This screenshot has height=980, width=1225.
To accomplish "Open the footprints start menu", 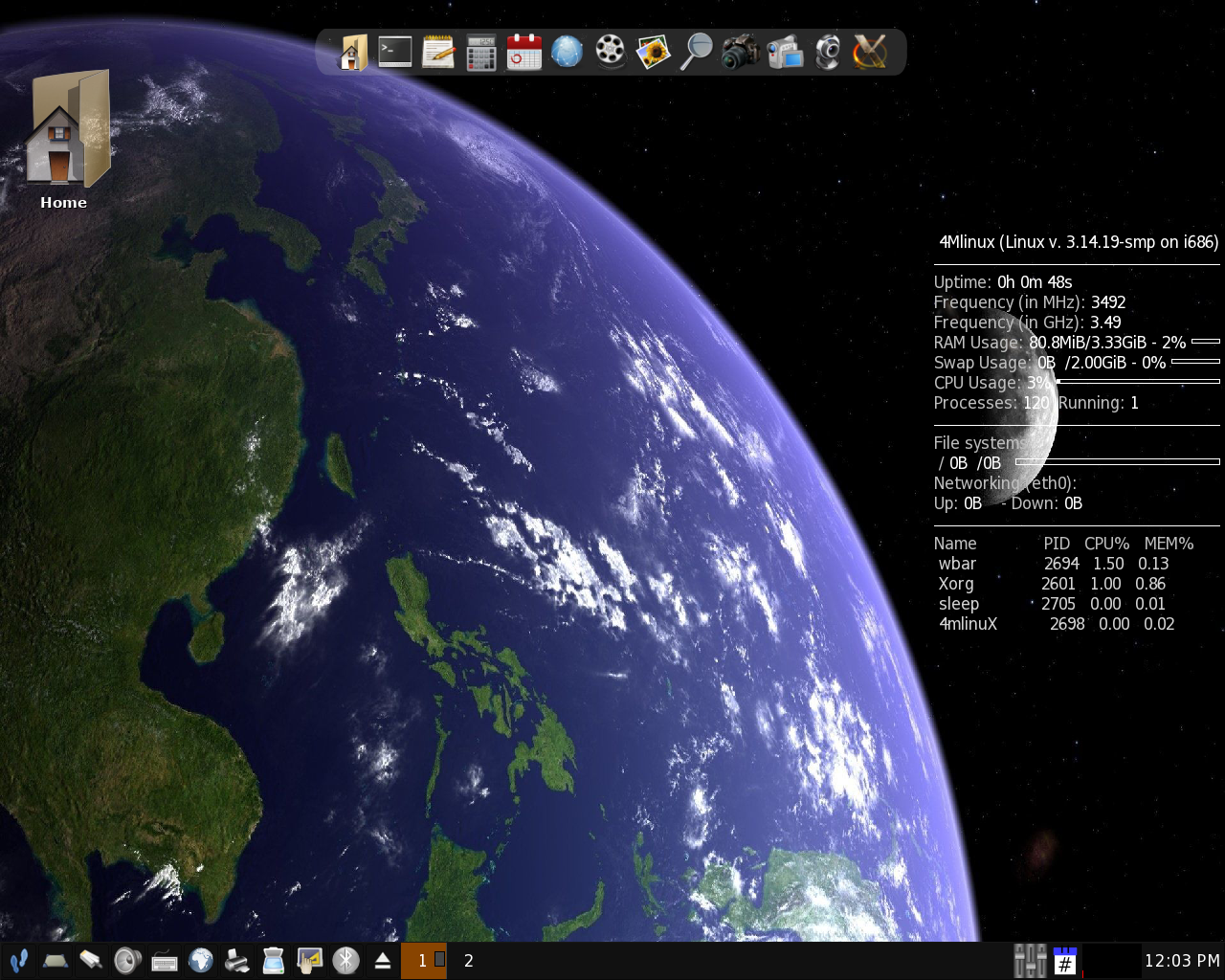I will (x=18, y=960).
